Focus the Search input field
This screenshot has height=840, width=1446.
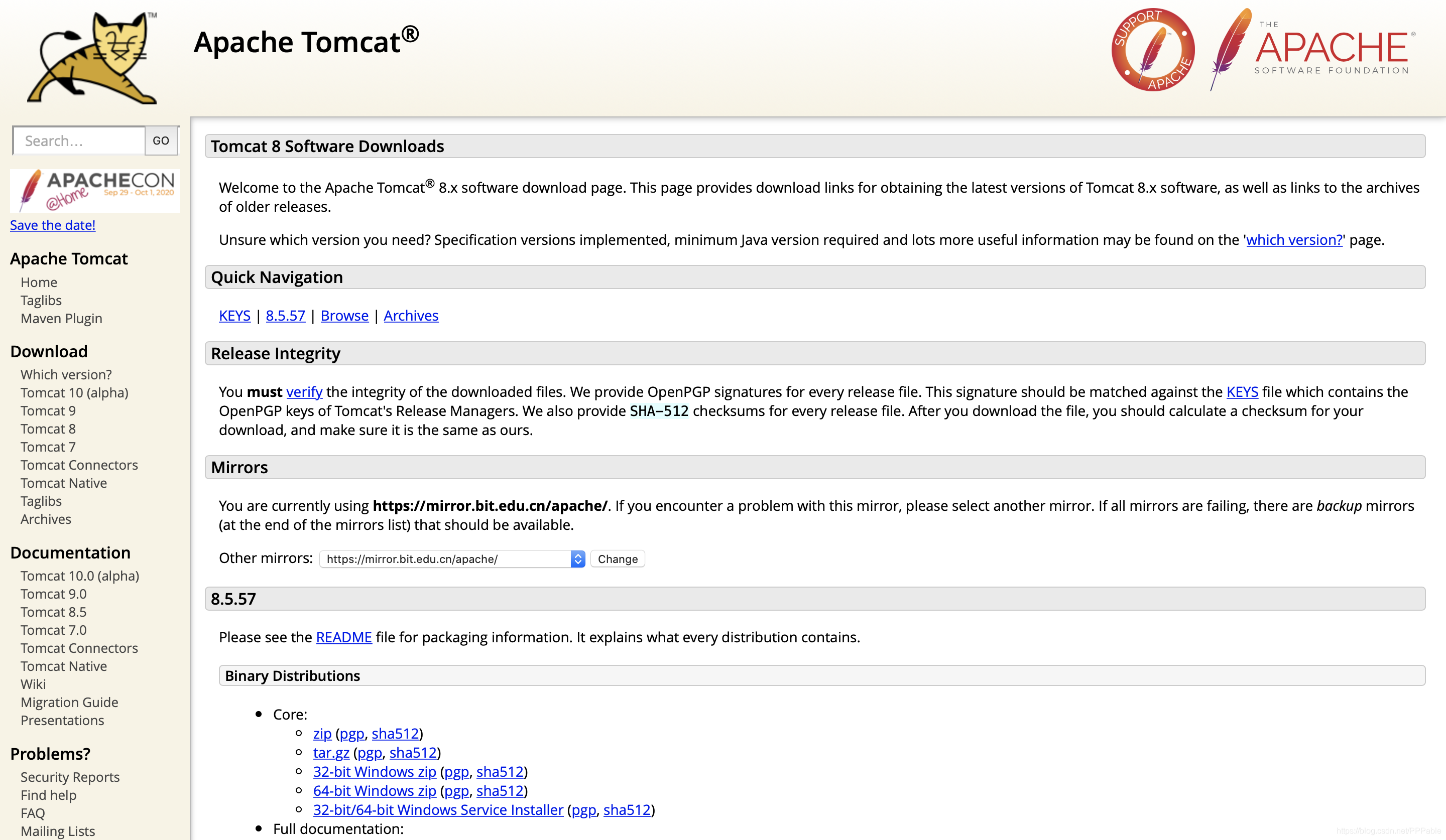(79, 141)
